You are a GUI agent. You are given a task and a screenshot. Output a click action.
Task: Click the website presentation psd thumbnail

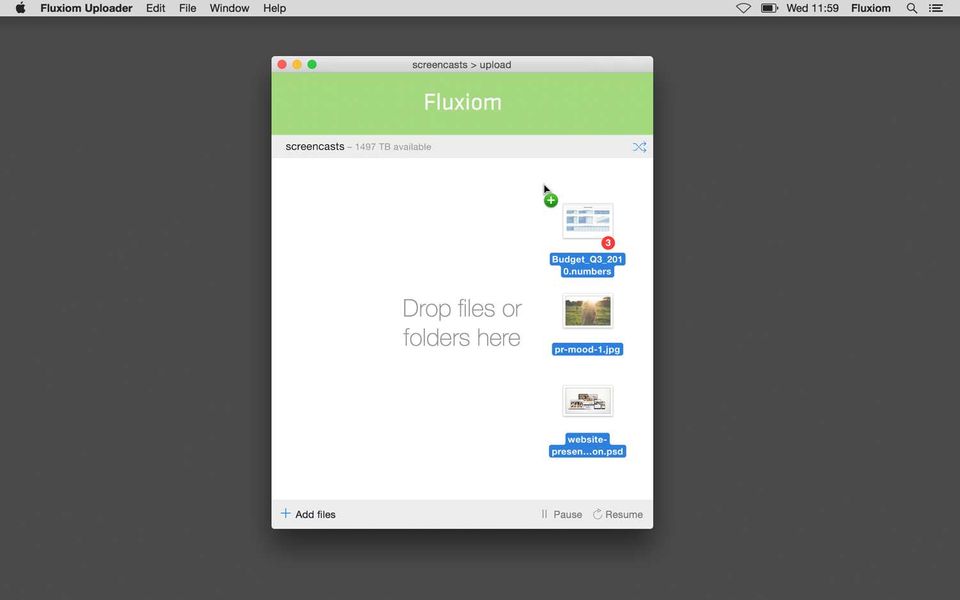tap(588, 401)
